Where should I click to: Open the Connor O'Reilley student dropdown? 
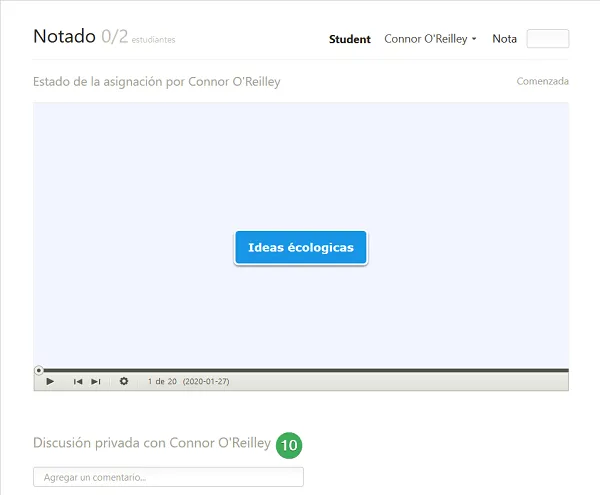(430, 39)
